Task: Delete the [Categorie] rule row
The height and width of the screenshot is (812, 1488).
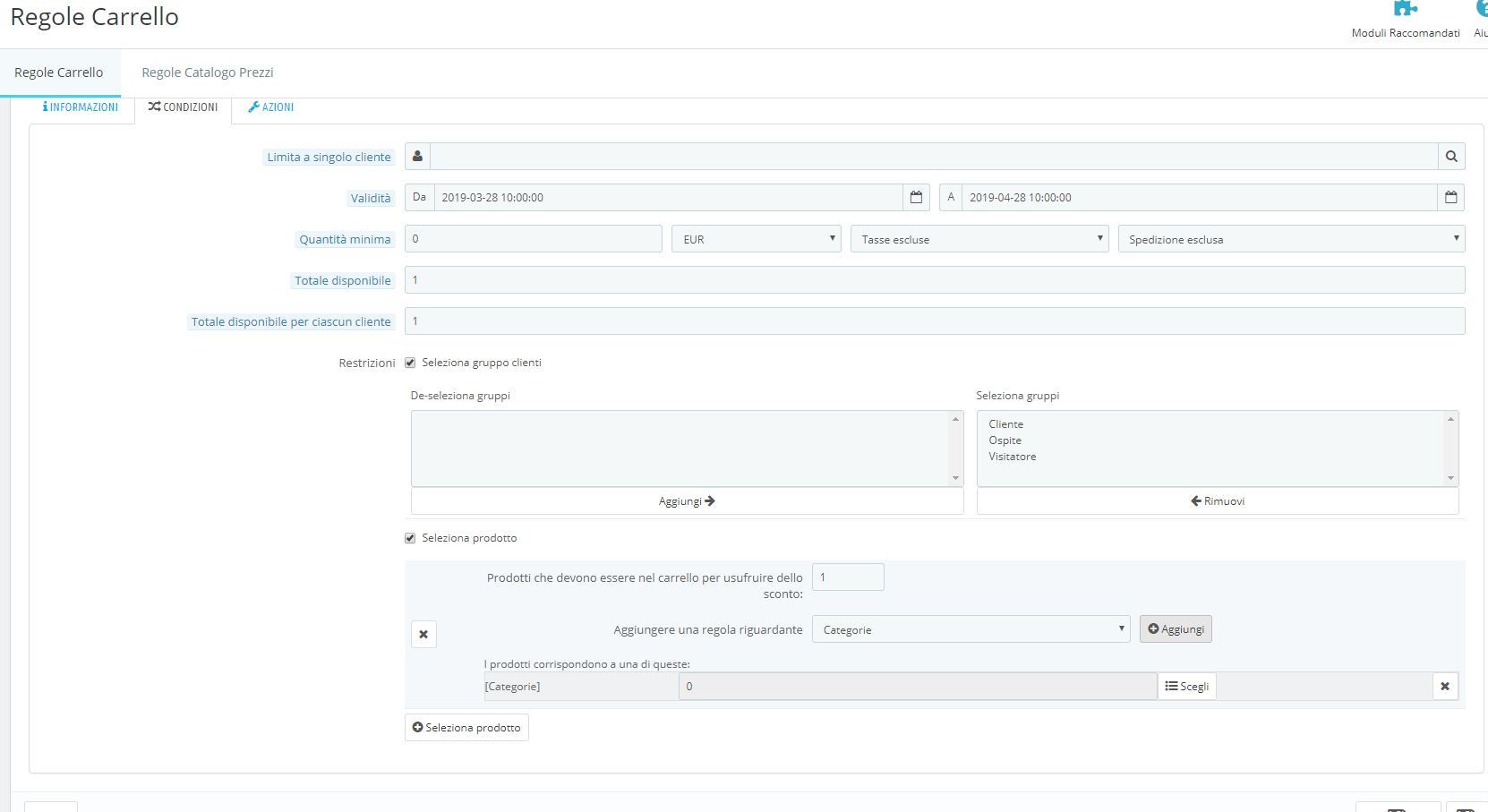Action: (x=1445, y=687)
